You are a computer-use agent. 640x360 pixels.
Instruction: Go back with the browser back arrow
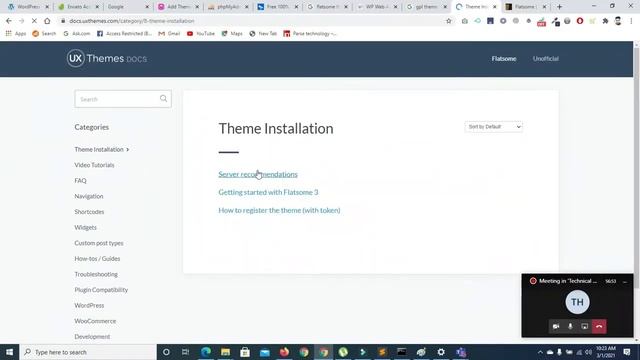(x=9, y=21)
